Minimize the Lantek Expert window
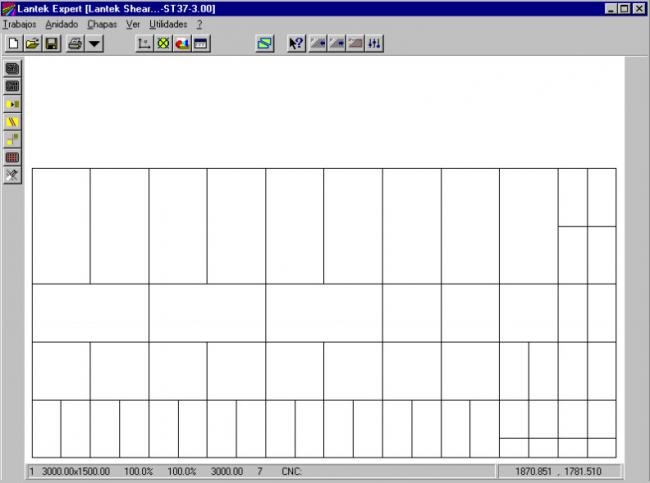650x483 pixels. click(x=610, y=9)
